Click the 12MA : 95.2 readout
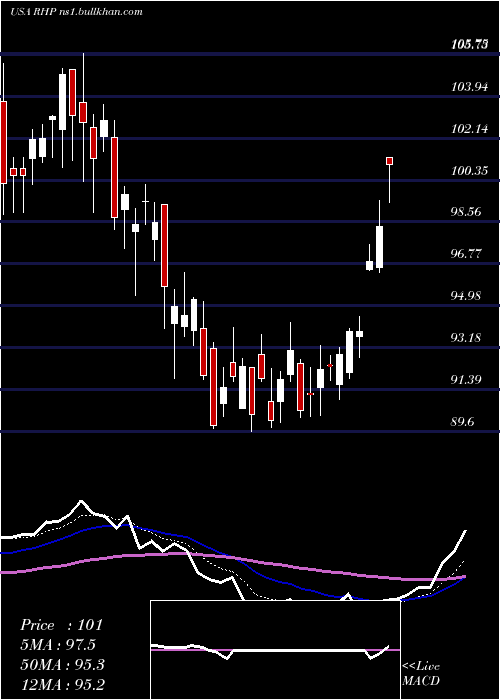The width and height of the screenshot is (500, 700). tap(62, 684)
